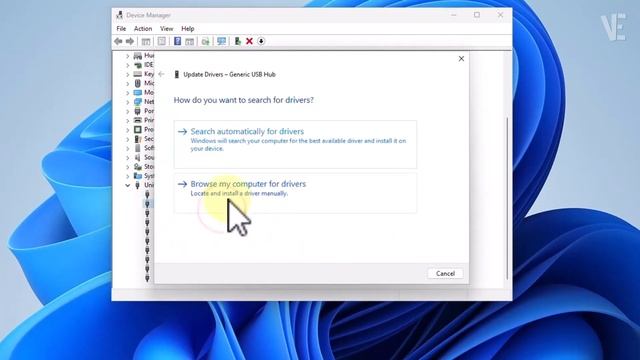640x360 pixels.
Task: Expand the Hu tree node in Device Manager
Action: [127, 56]
